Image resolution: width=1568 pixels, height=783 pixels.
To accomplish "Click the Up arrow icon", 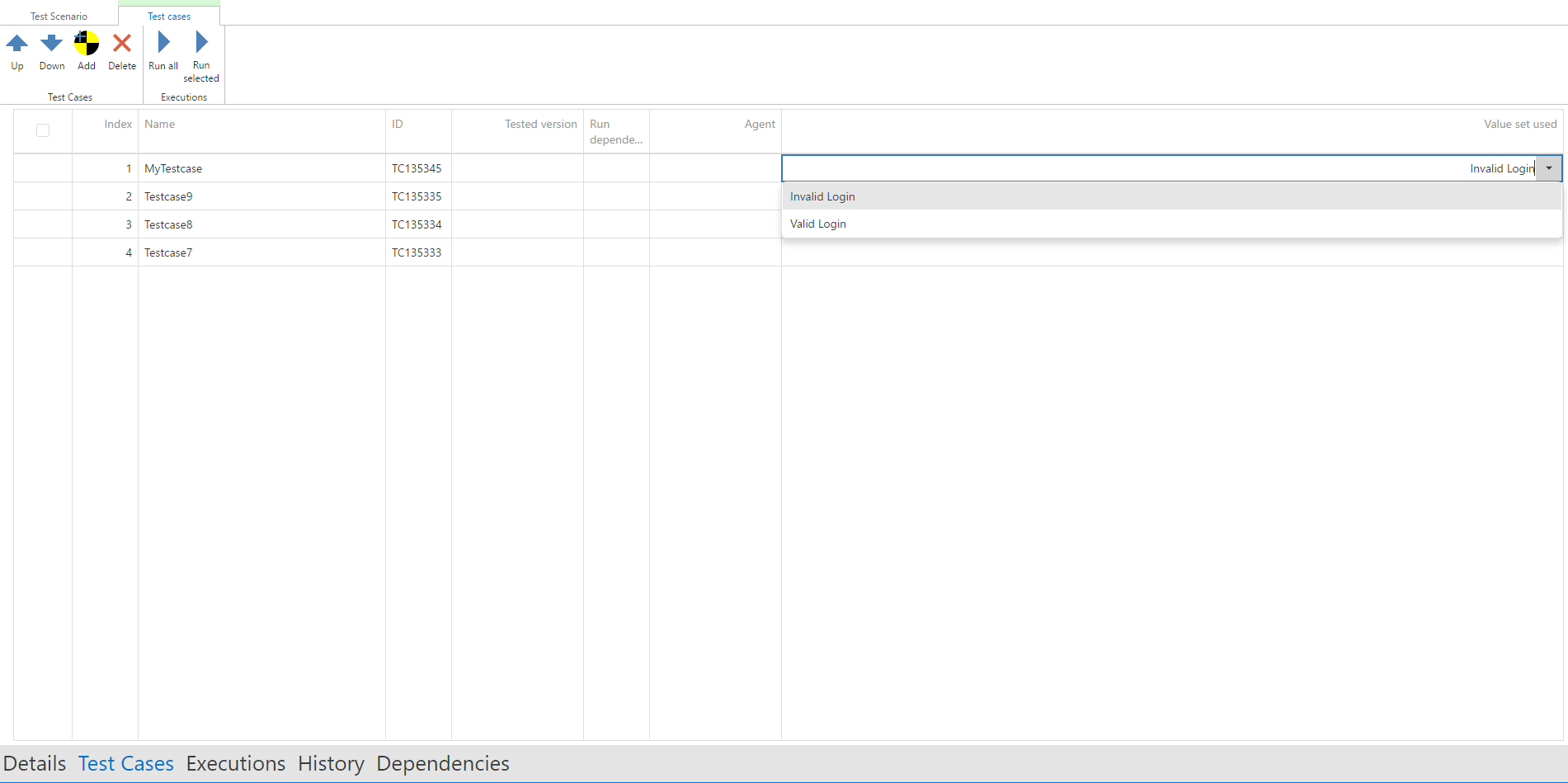I will 17,43.
